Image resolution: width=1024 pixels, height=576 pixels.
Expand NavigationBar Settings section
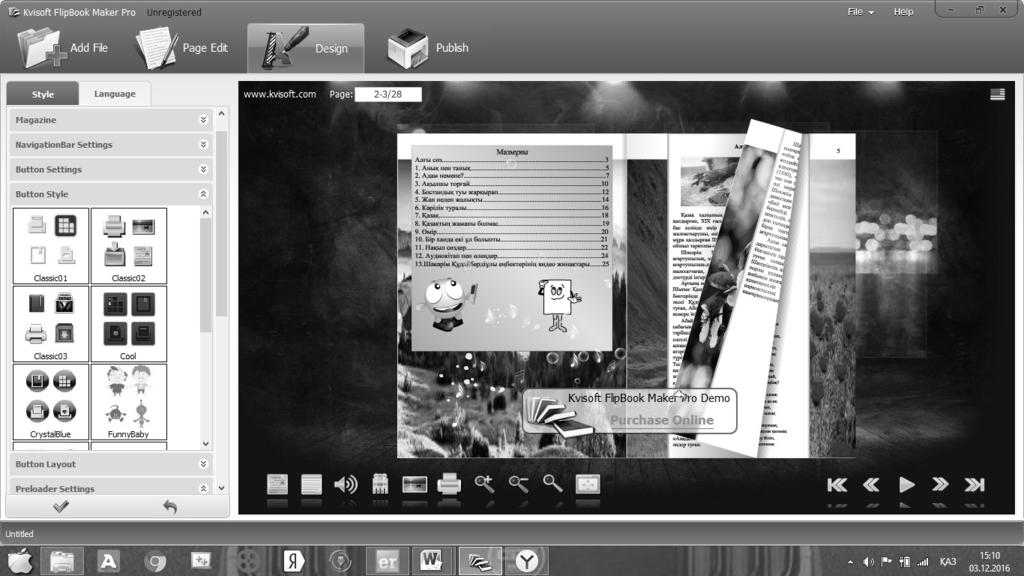(111, 145)
